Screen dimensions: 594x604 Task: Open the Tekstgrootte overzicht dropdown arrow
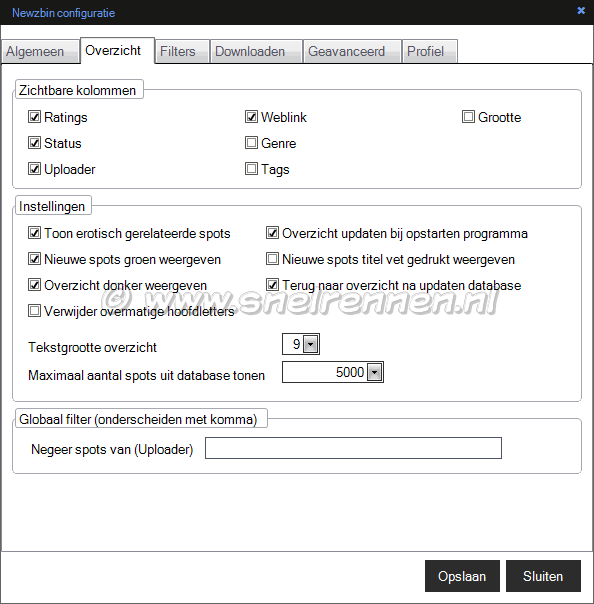click(x=310, y=344)
